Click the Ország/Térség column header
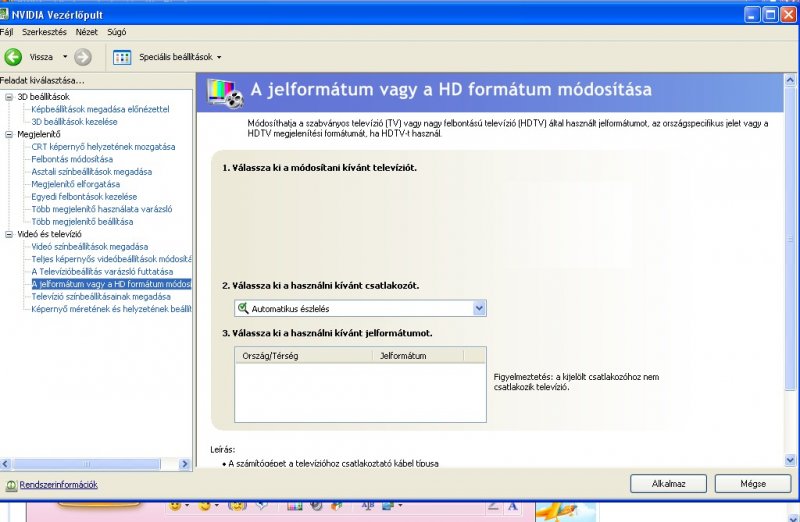 [304, 356]
